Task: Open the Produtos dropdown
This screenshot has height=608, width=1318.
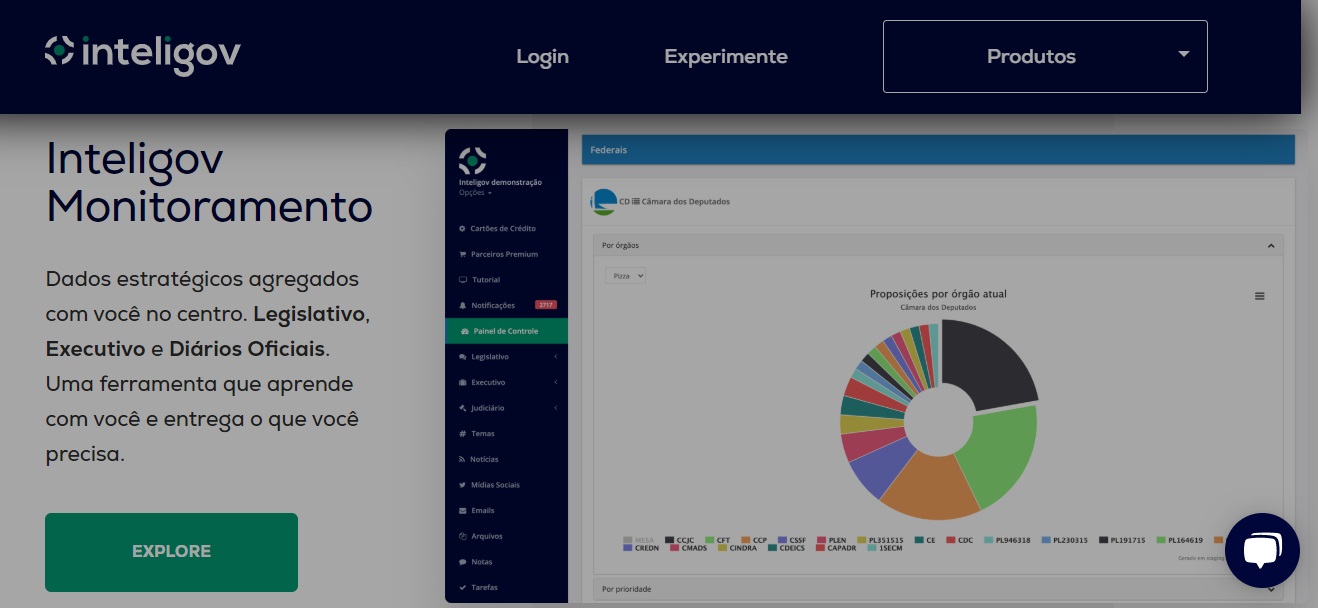Action: (1044, 56)
